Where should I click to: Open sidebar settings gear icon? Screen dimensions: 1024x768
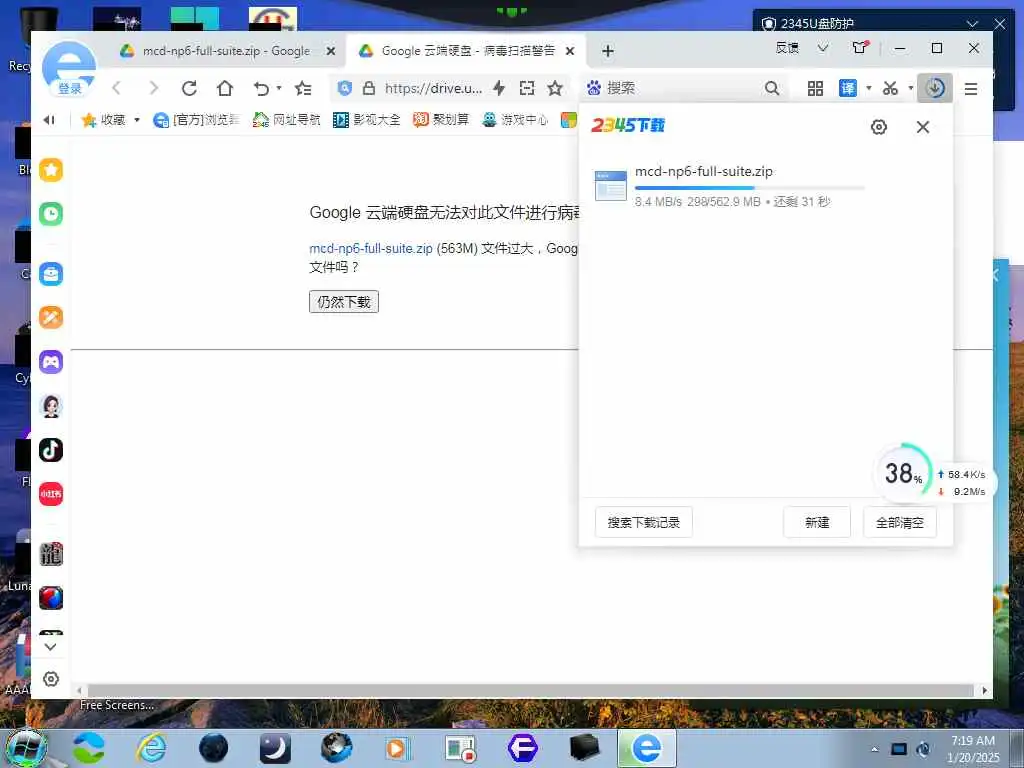tap(51, 679)
